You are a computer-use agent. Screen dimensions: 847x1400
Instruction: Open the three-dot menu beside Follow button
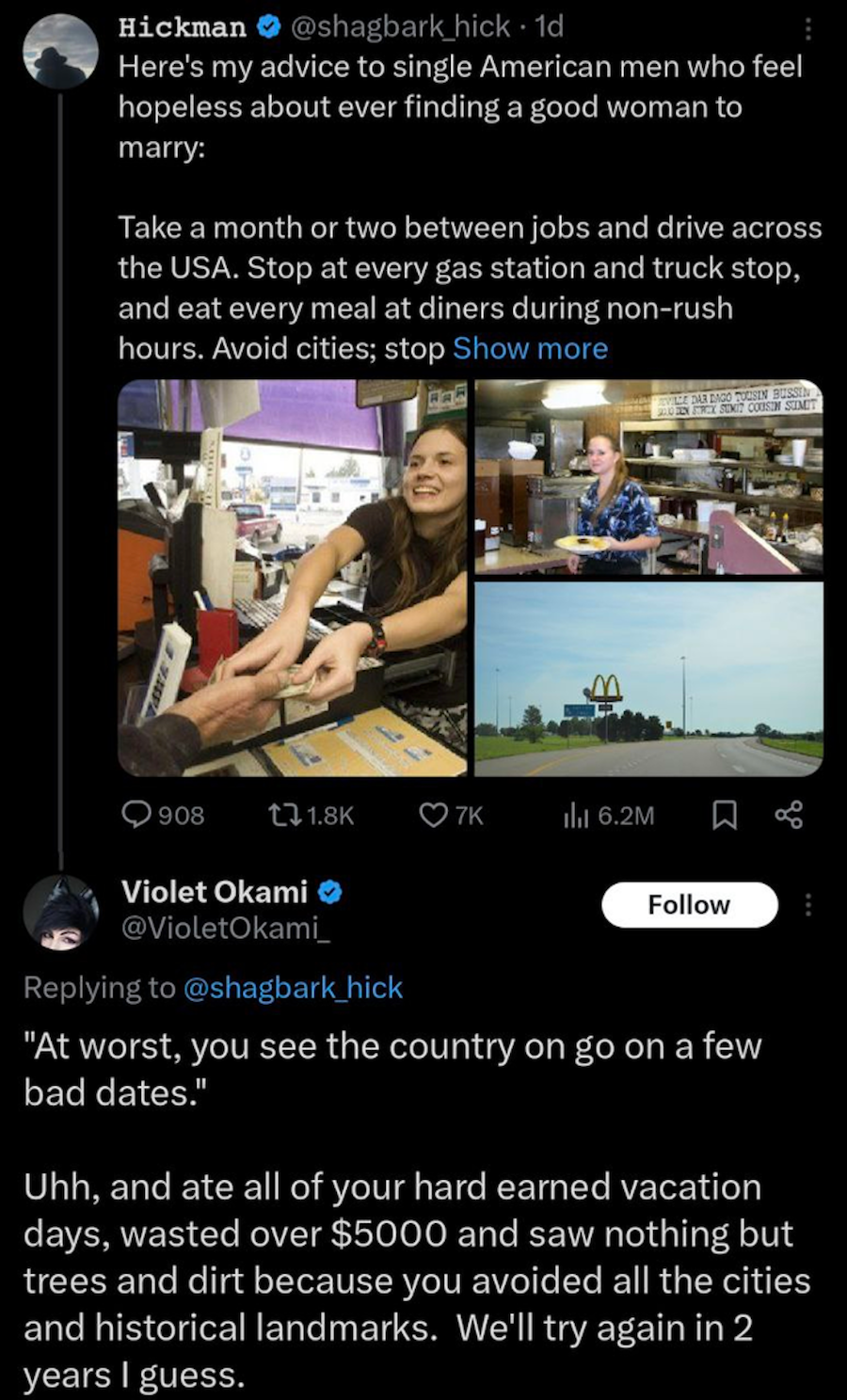coord(807,905)
